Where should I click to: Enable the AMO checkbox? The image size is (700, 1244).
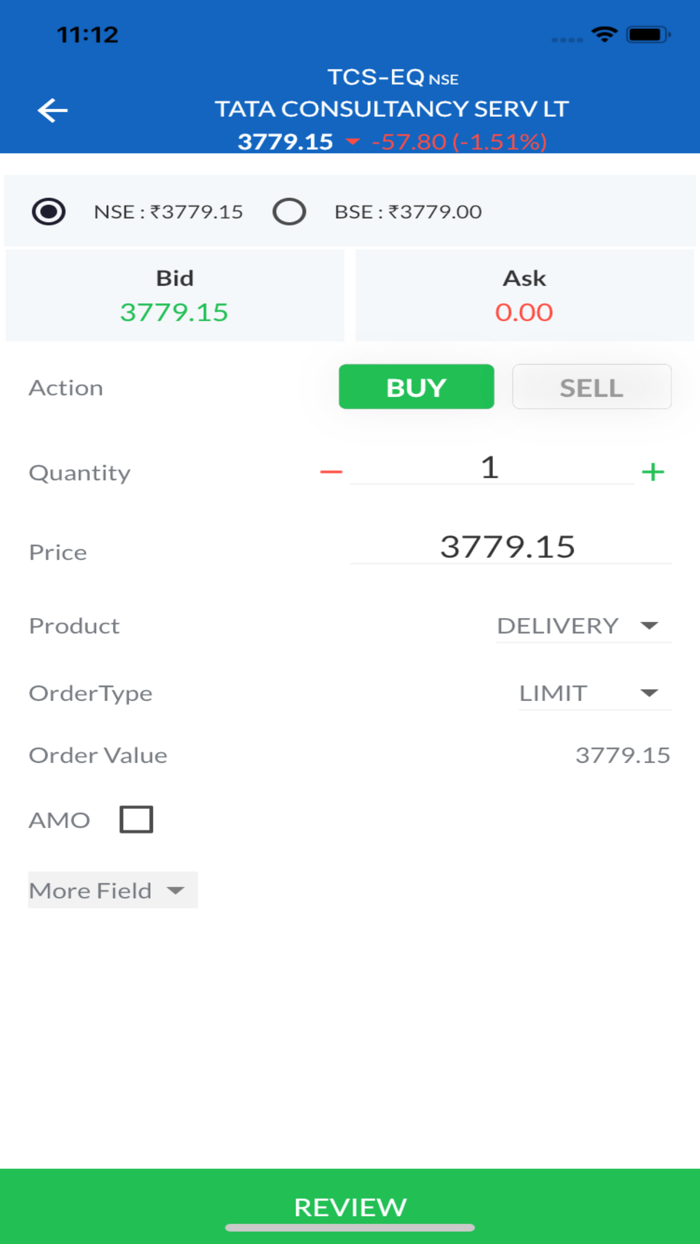click(x=135, y=818)
